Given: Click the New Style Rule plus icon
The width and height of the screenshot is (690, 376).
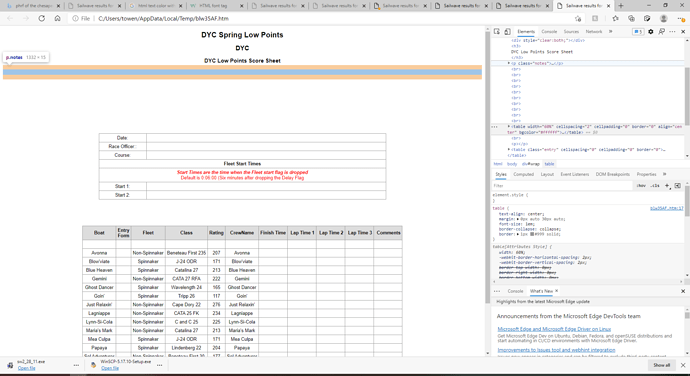Looking at the screenshot, I should (667, 186).
